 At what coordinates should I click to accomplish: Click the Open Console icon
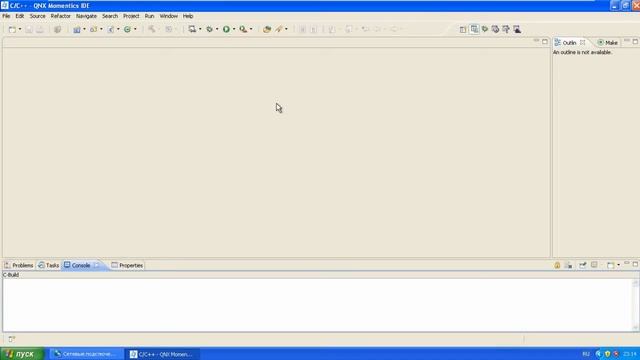(x=610, y=265)
